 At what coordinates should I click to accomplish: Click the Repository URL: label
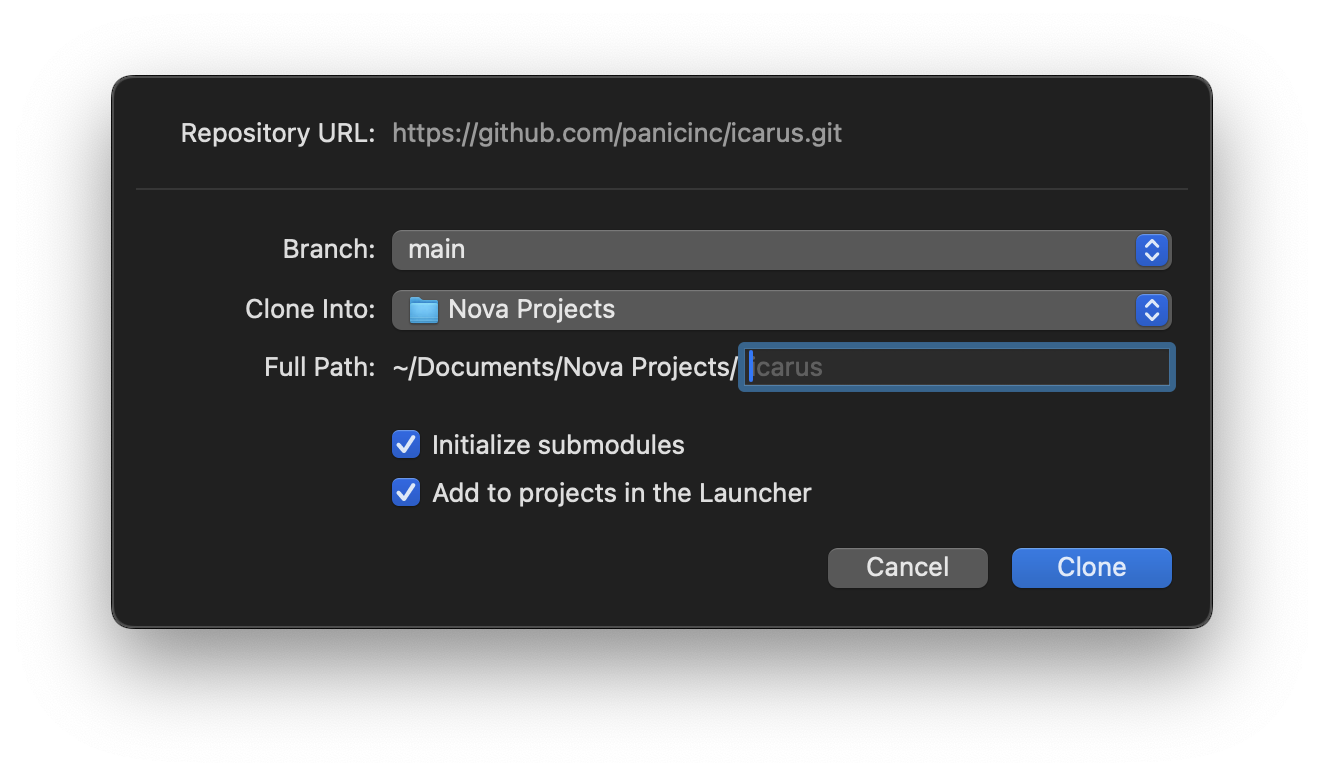pos(278,133)
